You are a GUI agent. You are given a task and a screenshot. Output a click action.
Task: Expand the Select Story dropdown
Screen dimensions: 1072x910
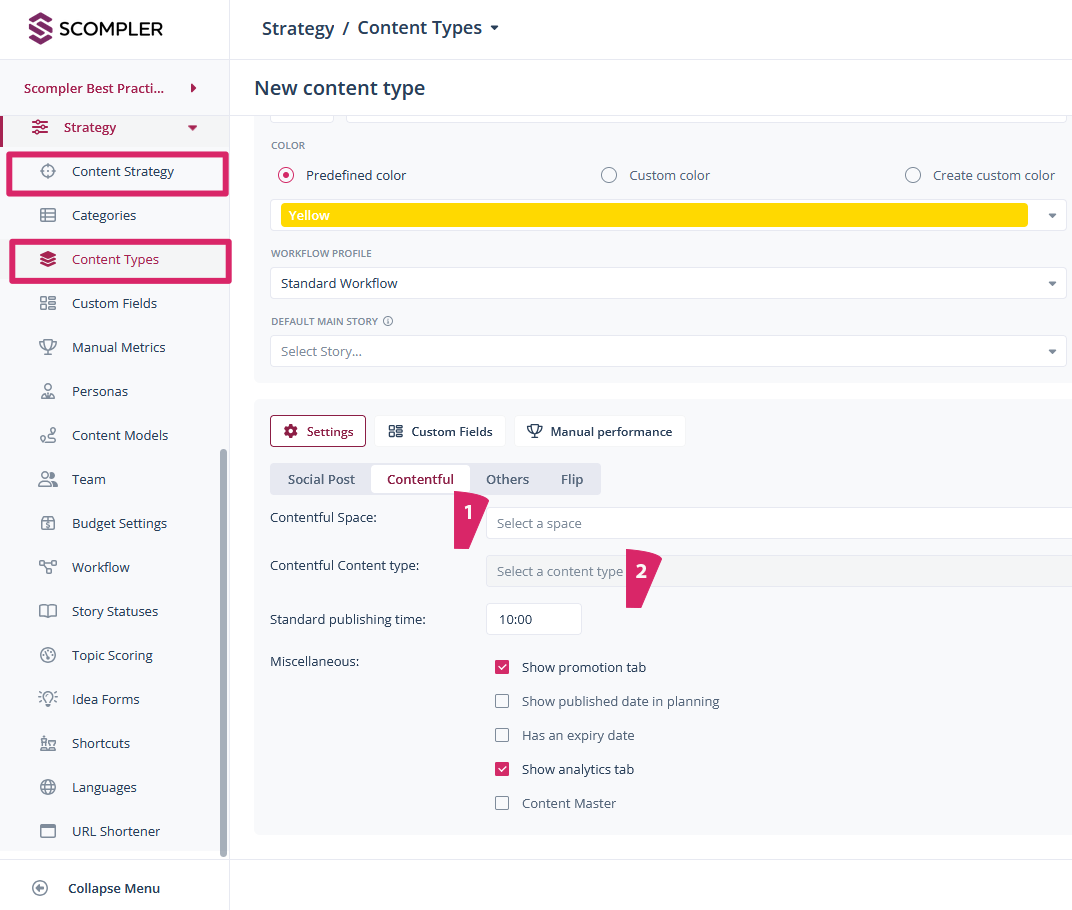tap(667, 351)
